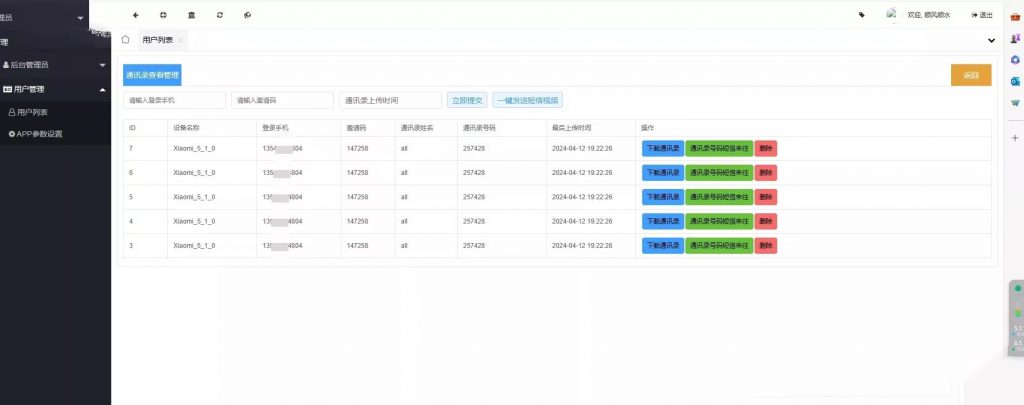Click the fullscreen crosshair icon in toolbar
The width and height of the screenshot is (1024, 405).
pyautogui.click(x=163, y=15)
